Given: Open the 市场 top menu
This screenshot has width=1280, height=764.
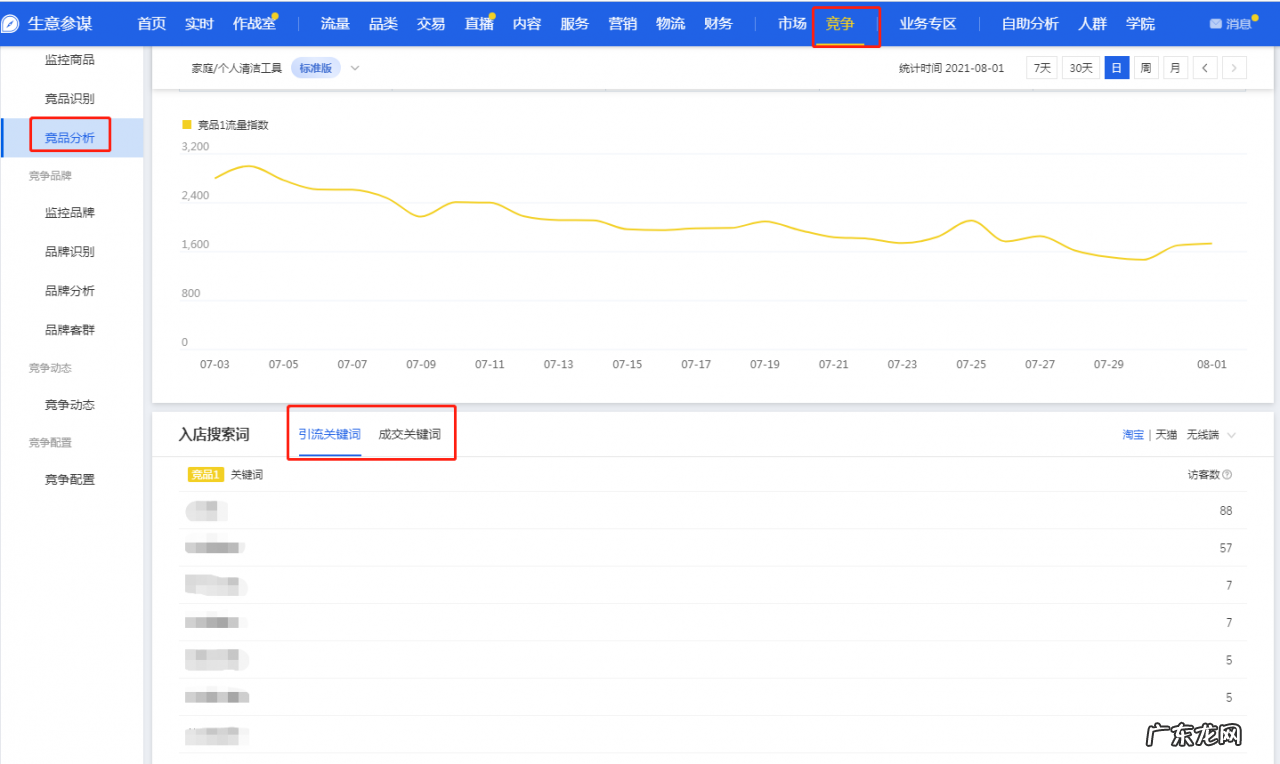Looking at the screenshot, I should pos(792,24).
